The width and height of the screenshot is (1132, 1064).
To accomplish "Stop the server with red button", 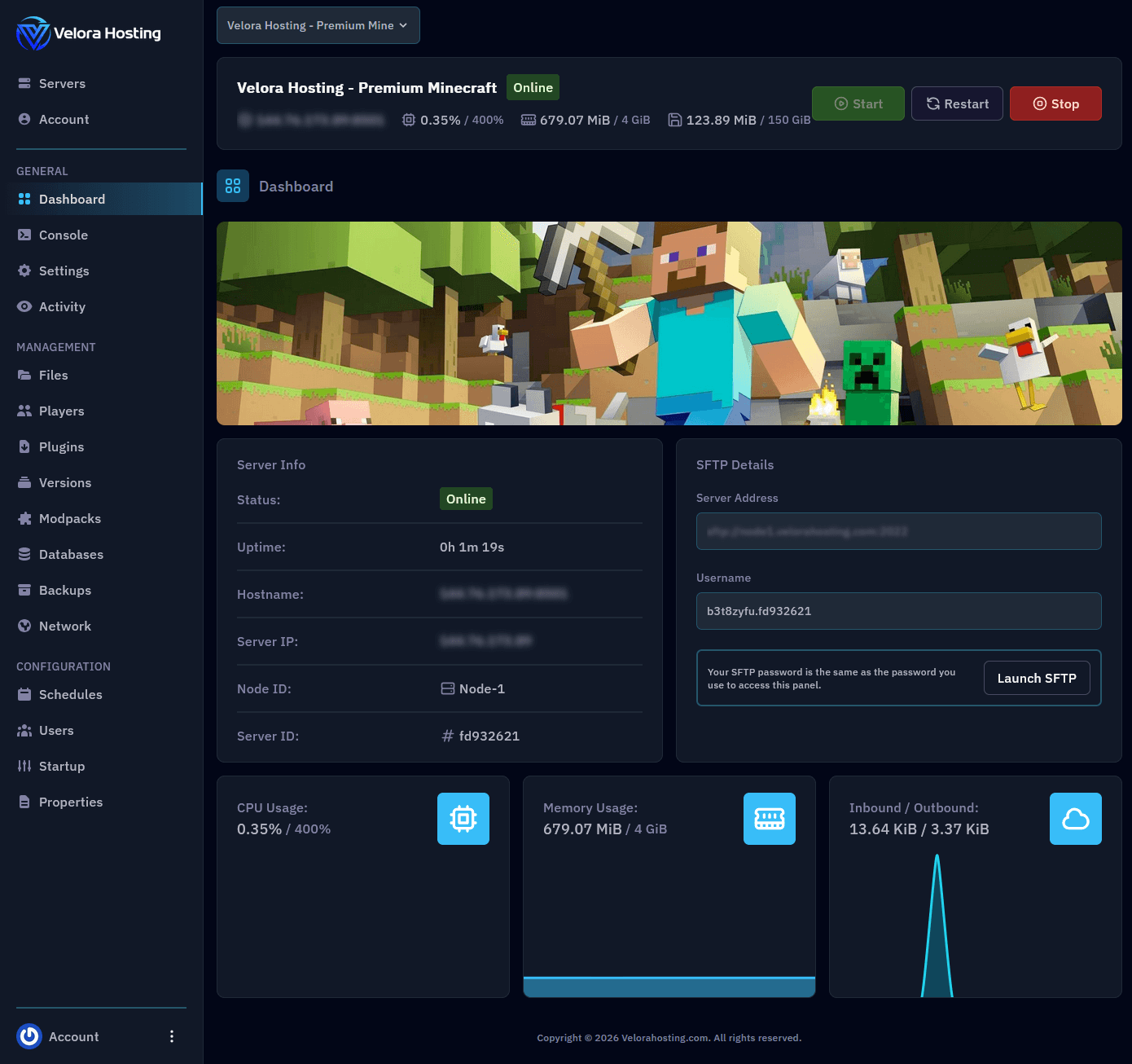I will [1055, 103].
